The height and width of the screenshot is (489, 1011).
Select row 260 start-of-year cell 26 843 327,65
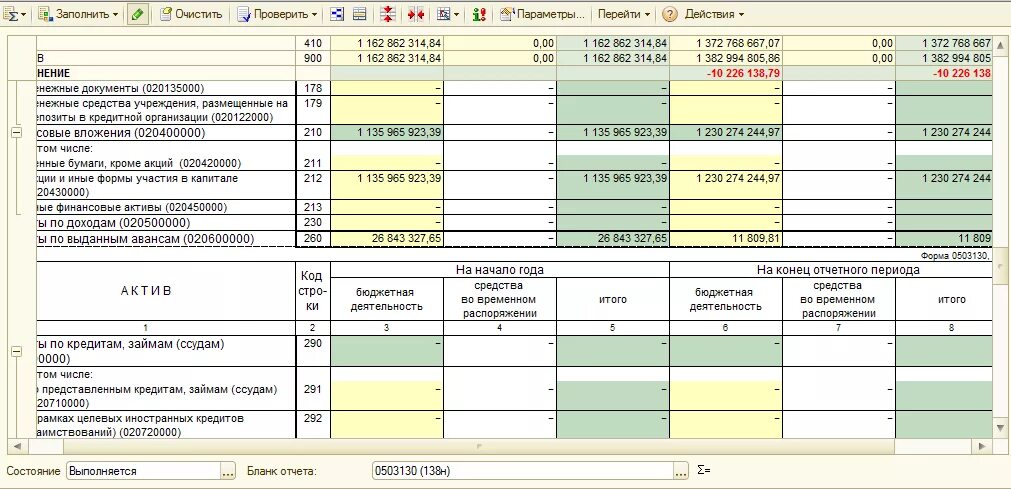click(x=387, y=239)
